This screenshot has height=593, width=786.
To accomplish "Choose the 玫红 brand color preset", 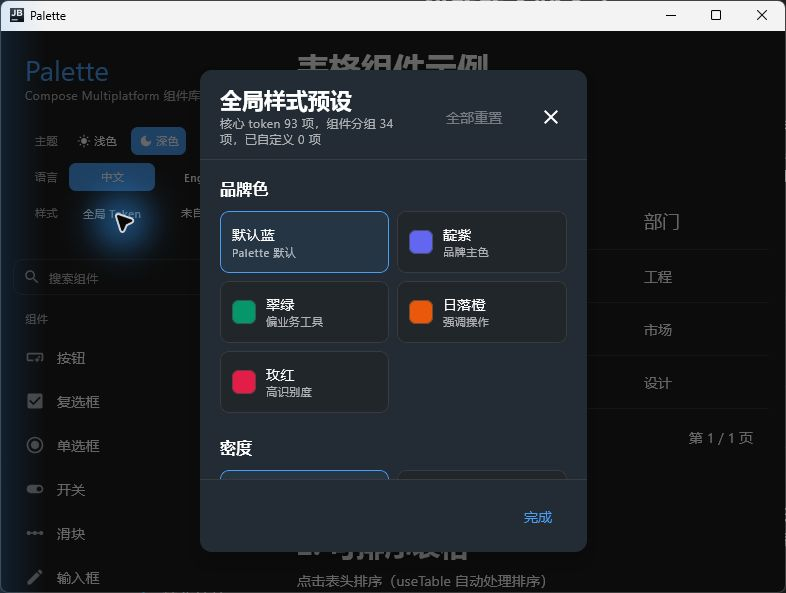I will tap(304, 382).
